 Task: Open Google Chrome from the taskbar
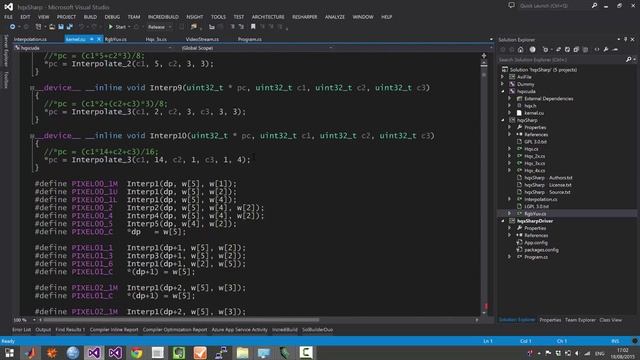[x=137, y=353]
